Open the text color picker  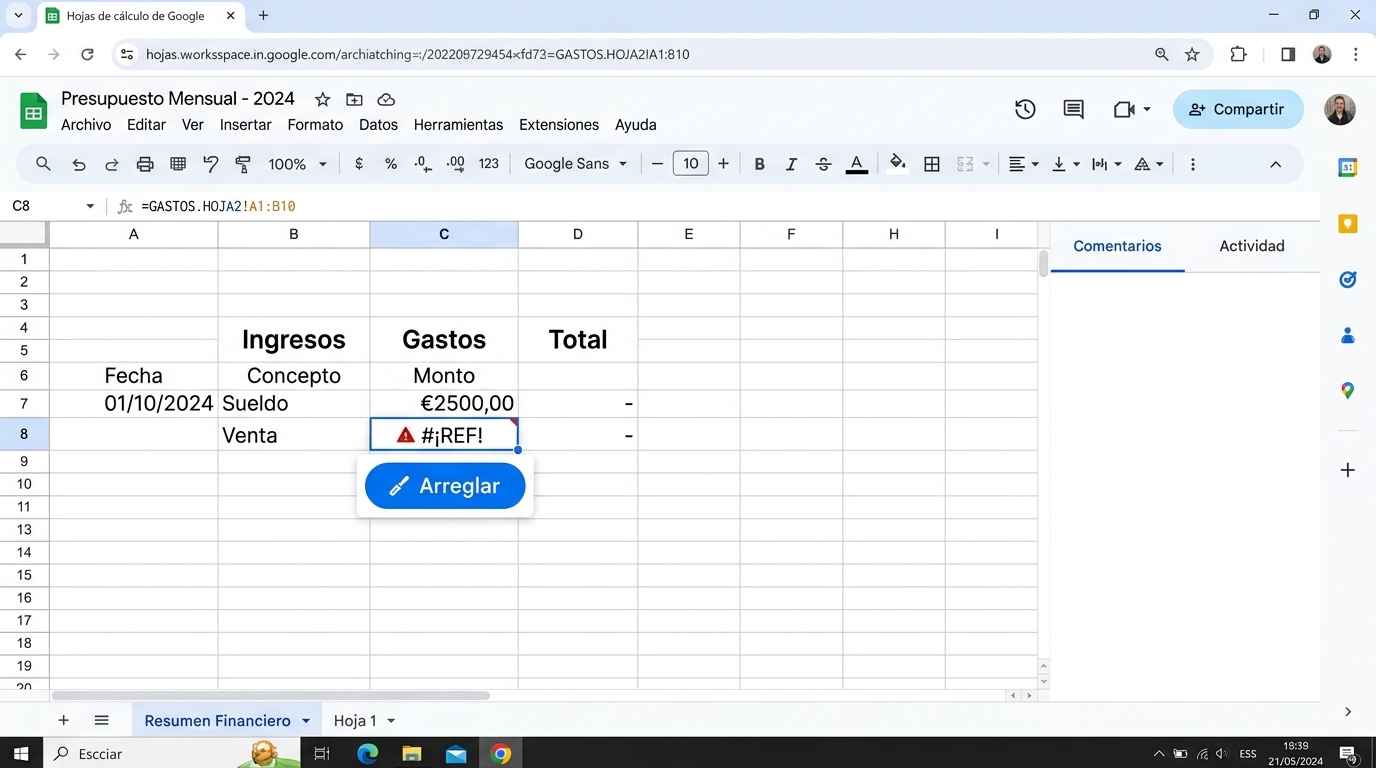857,164
